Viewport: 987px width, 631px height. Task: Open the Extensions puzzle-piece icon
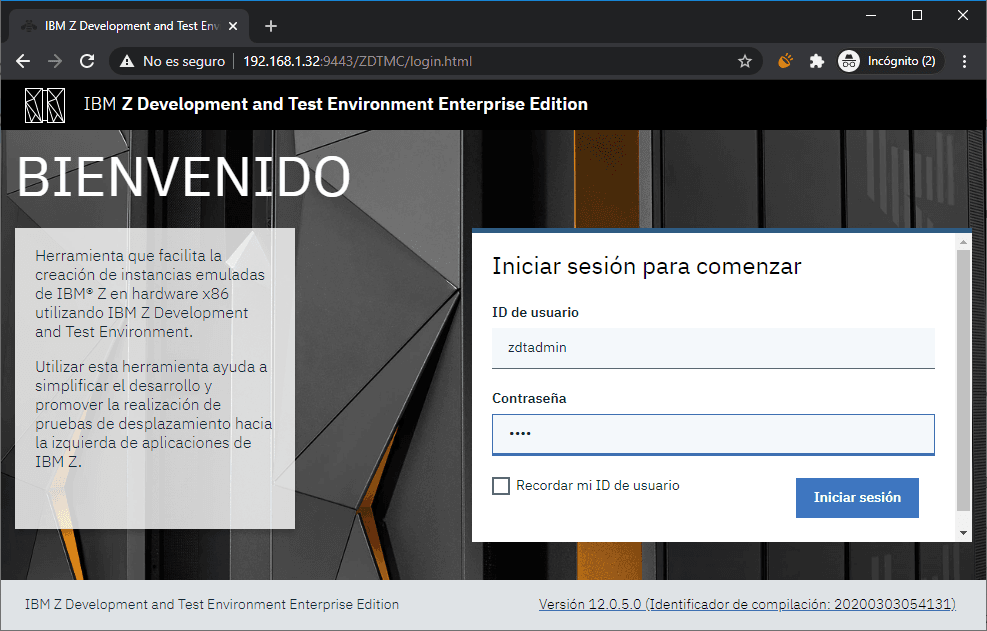[x=817, y=61]
